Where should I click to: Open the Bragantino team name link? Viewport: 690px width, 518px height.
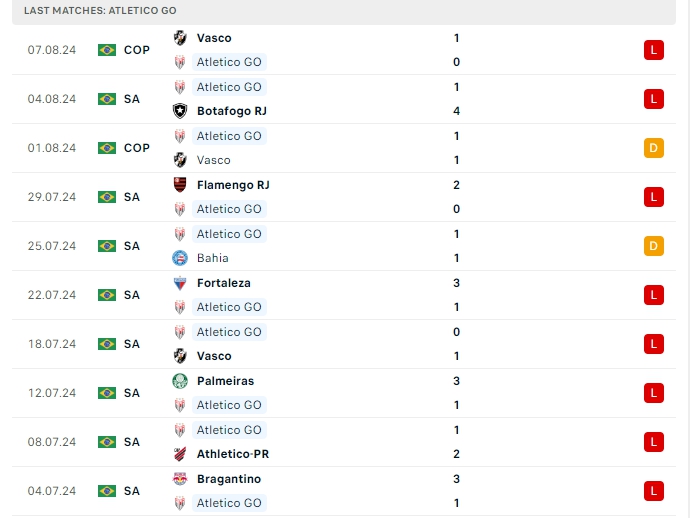(229, 479)
